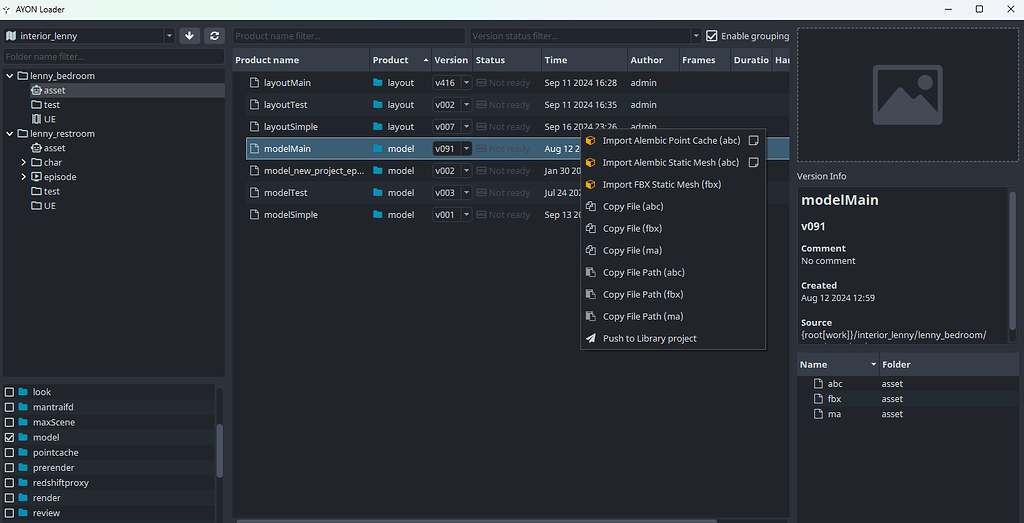Click the Folder name filter field
This screenshot has height=523, width=1024.
(x=113, y=57)
